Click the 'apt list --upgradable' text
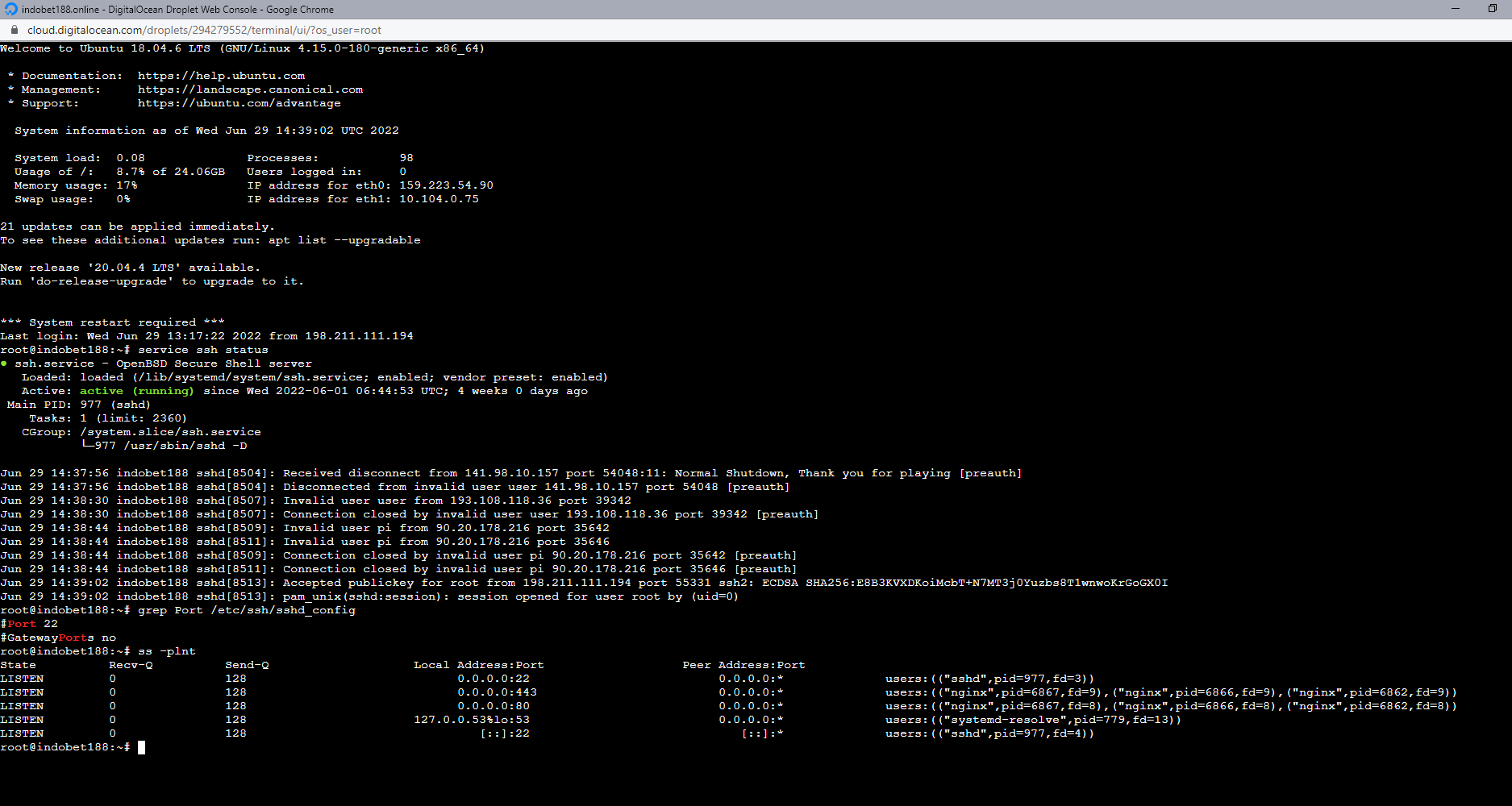 (344, 240)
